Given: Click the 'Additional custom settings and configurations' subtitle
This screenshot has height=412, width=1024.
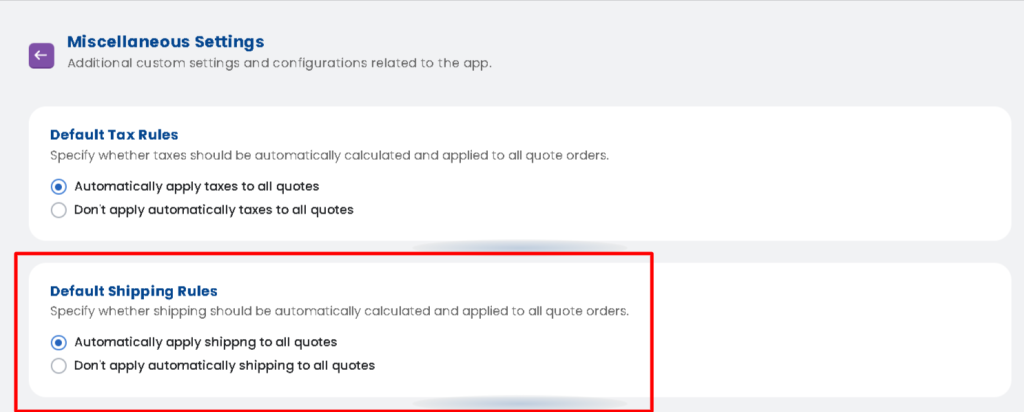Looking at the screenshot, I should (279, 64).
